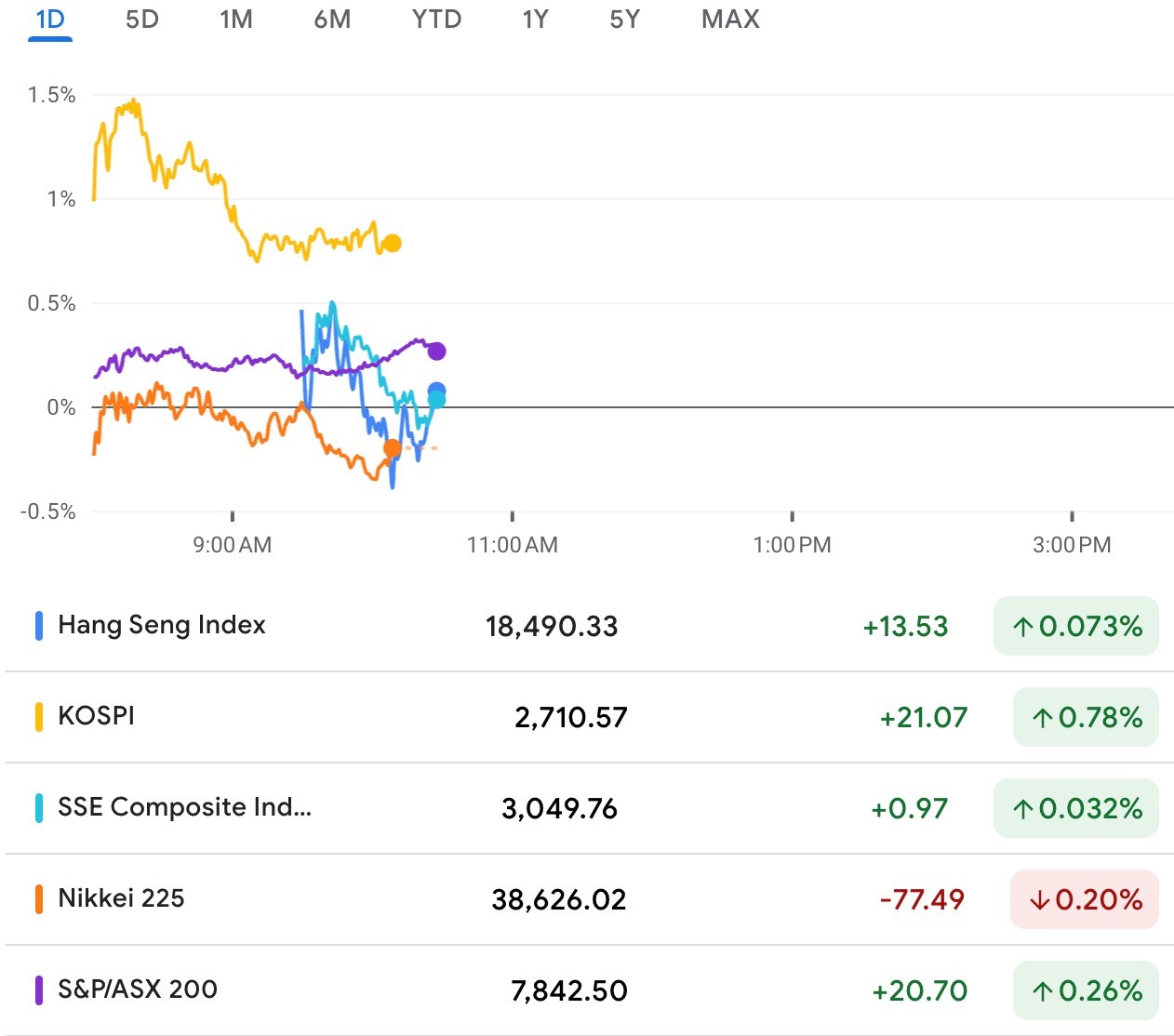Click the +20.70 point change
Viewport: 1174px width, 1036px height.
[x=919, y=991]
